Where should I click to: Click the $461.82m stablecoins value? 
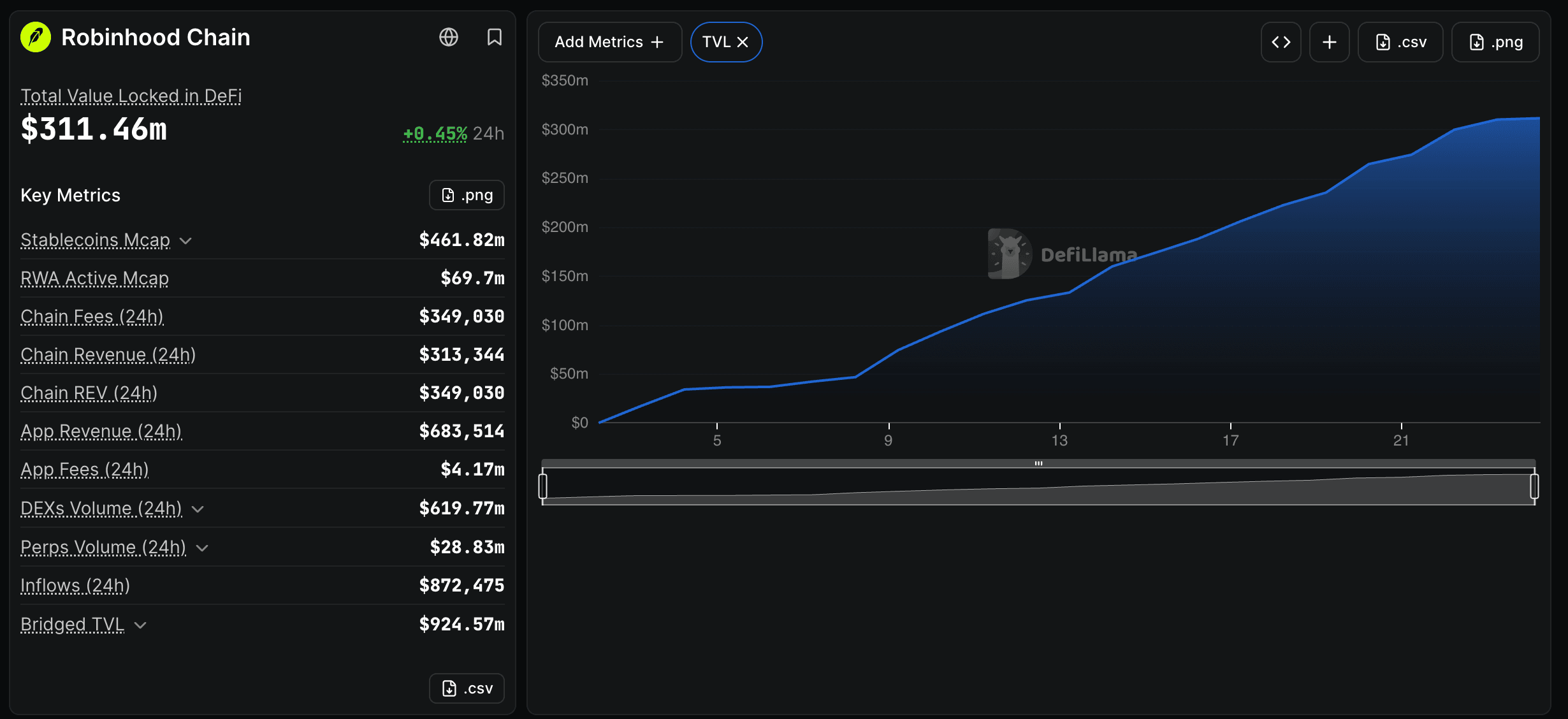click(461, 240)
